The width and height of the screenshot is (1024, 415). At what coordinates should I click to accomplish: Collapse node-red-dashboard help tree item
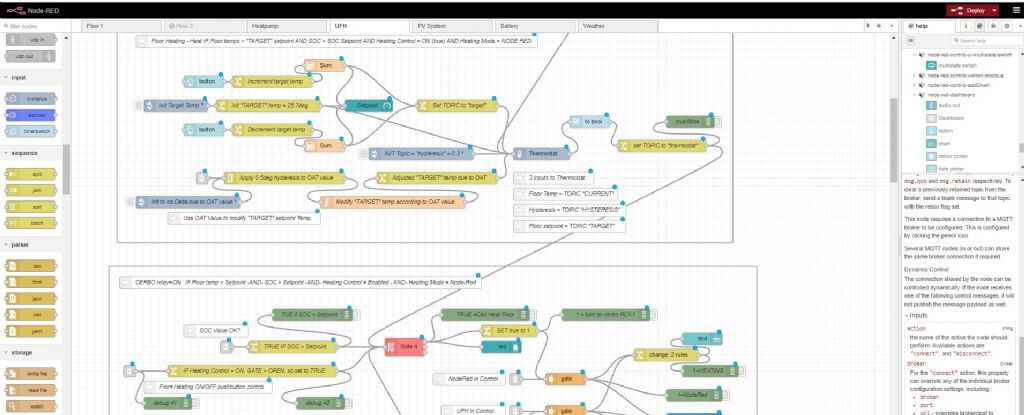point(914,95)
